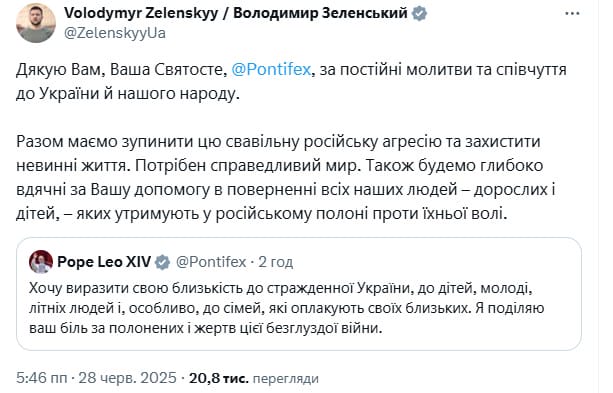Open the 20,8 тис. перегляди view count
Image resolution: width=613 pixels, height=393 pixels.
(x=254, y=378)
